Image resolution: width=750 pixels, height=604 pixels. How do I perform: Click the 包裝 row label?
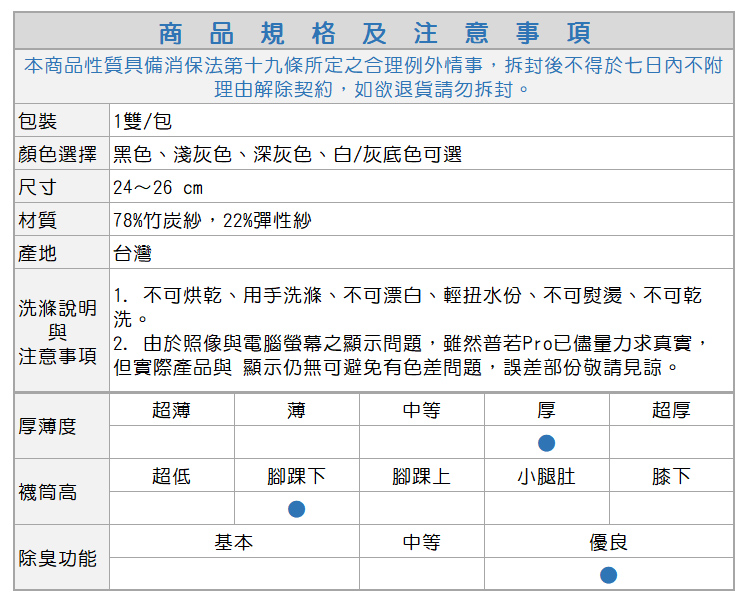[38, 122]
